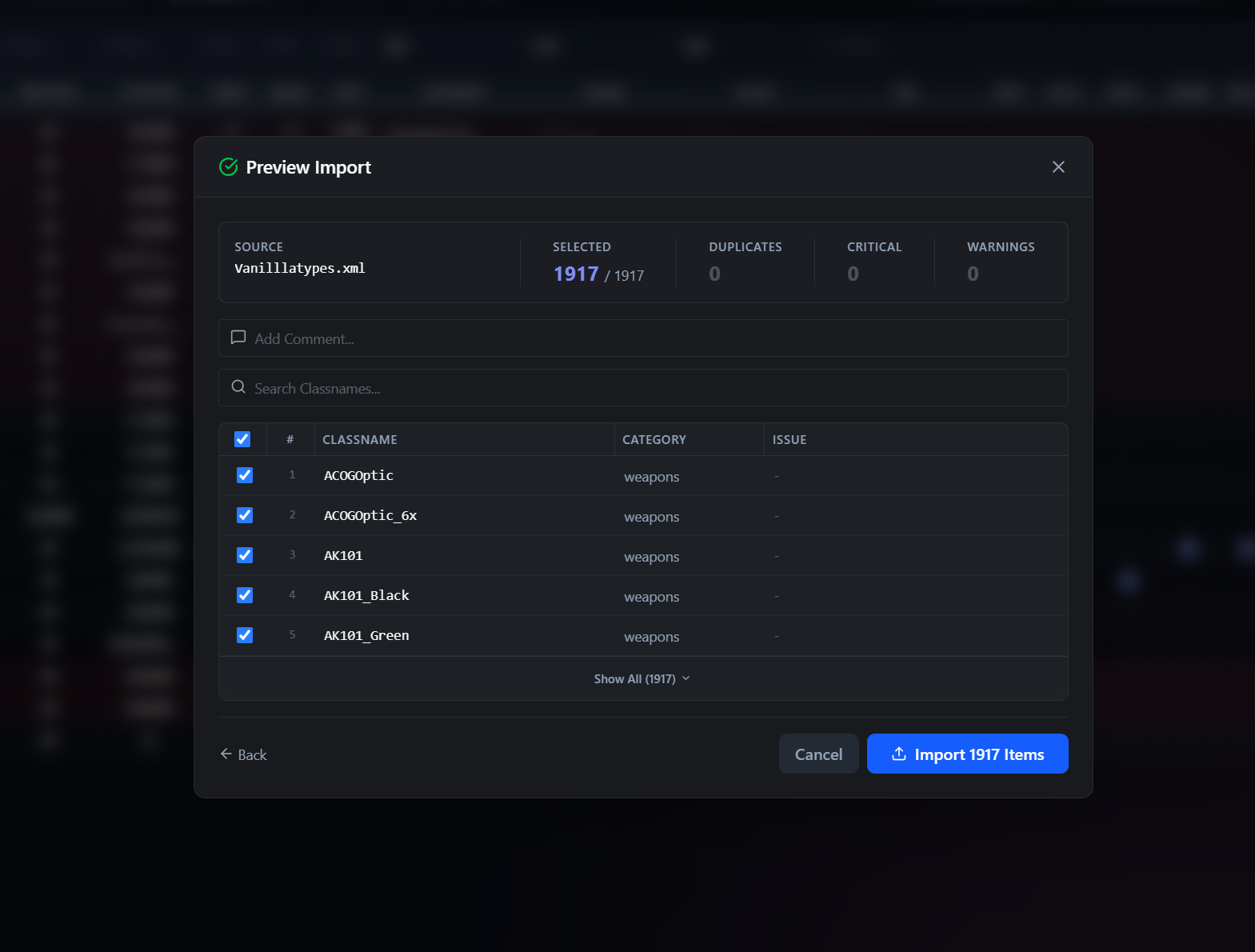1255x952 pixels.
Task: Uncheck the AK101 row checkbox
Action: point(245,555)
